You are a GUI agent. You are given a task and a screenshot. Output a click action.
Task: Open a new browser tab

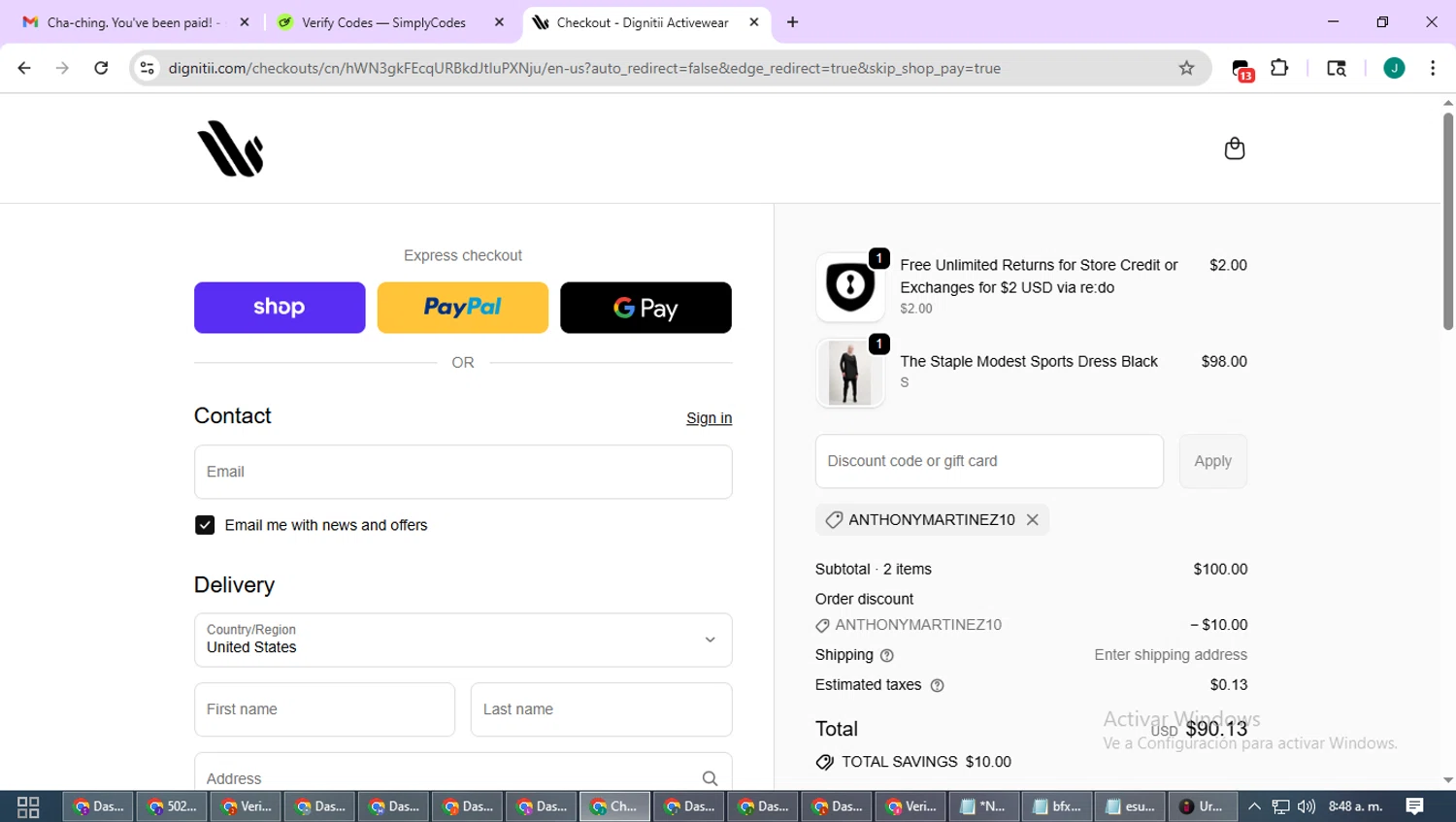793,22
